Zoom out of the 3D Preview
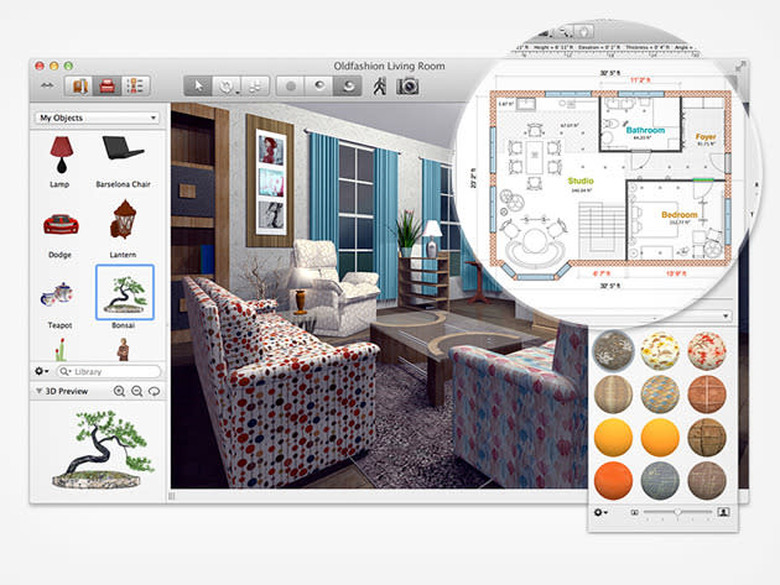This screenshot has width=780, height=585. click(137, 391)
